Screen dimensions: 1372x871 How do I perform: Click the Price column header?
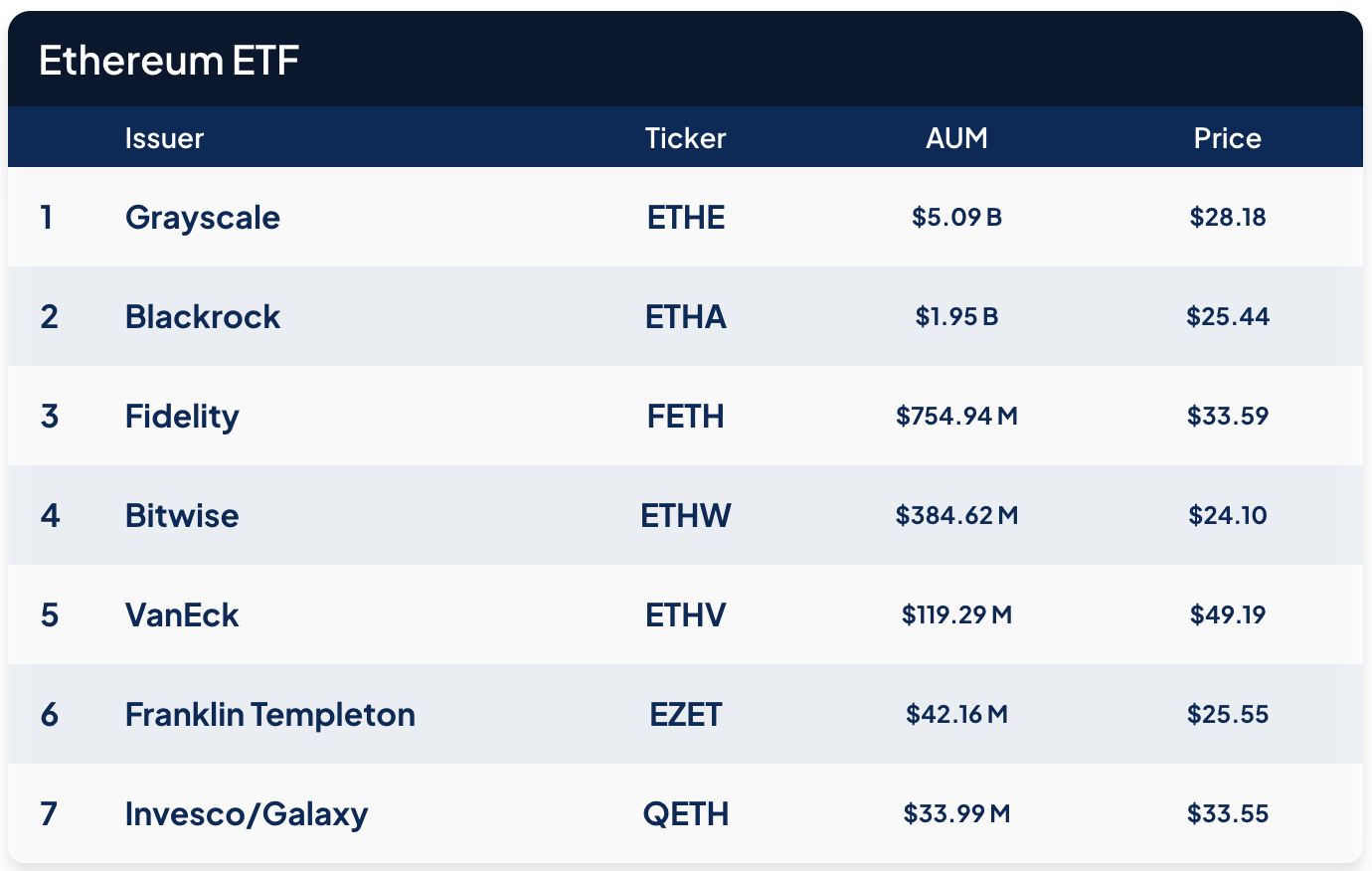(x=1227, y=138)
